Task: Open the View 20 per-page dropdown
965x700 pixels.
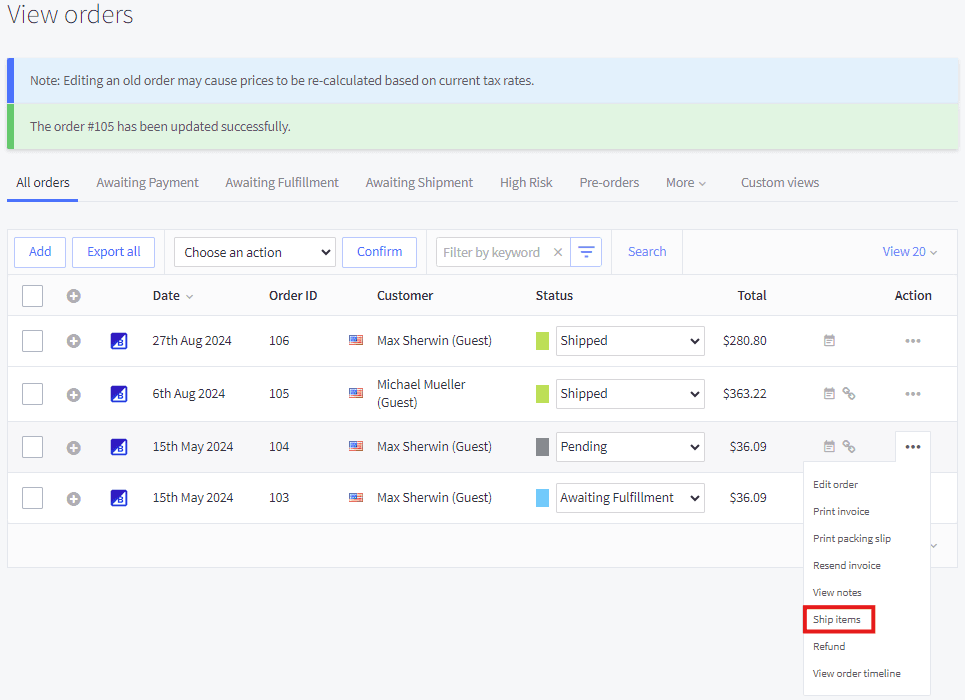Action: coord(910,252)
